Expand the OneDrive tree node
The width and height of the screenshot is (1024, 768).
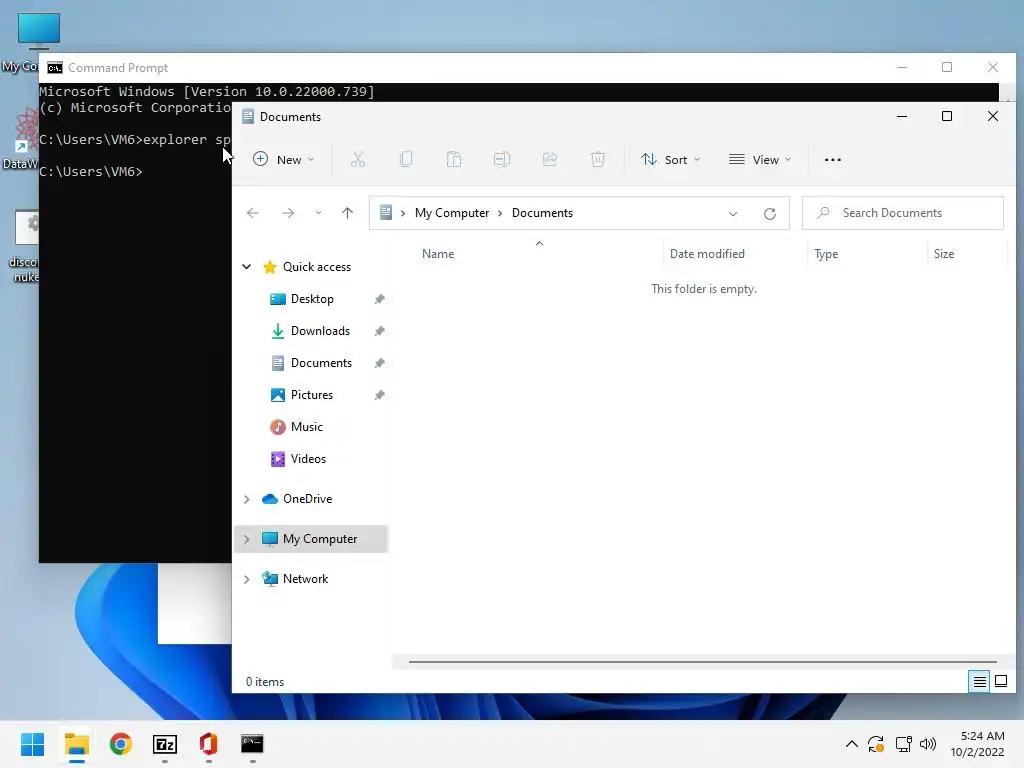(247, 499)
